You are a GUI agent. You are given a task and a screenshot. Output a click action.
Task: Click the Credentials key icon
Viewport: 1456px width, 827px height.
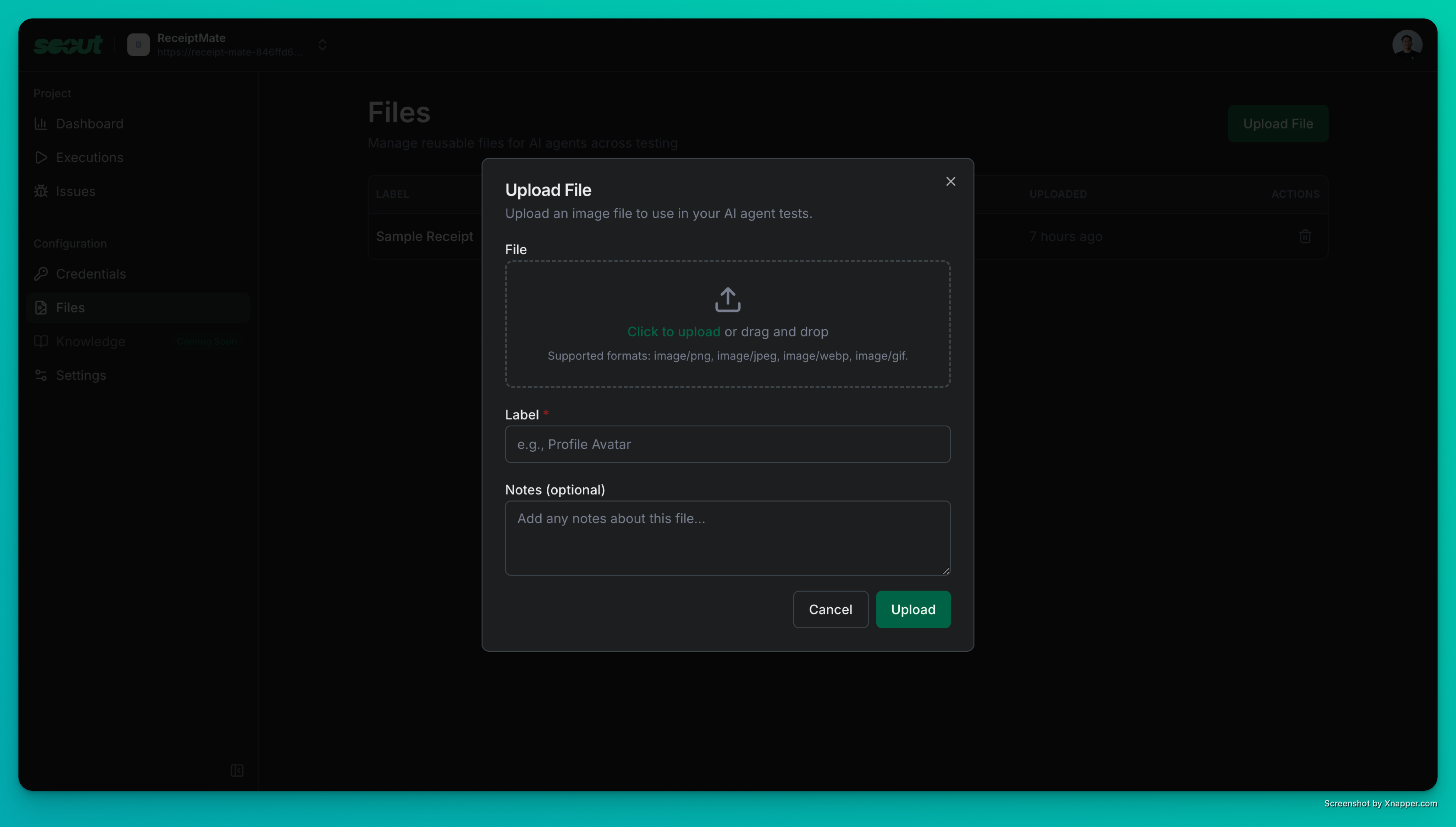[41, 274]
